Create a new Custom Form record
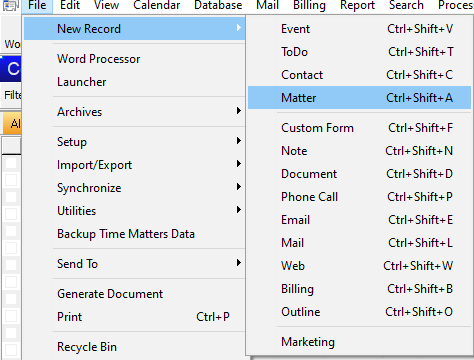 pos(359,128)
